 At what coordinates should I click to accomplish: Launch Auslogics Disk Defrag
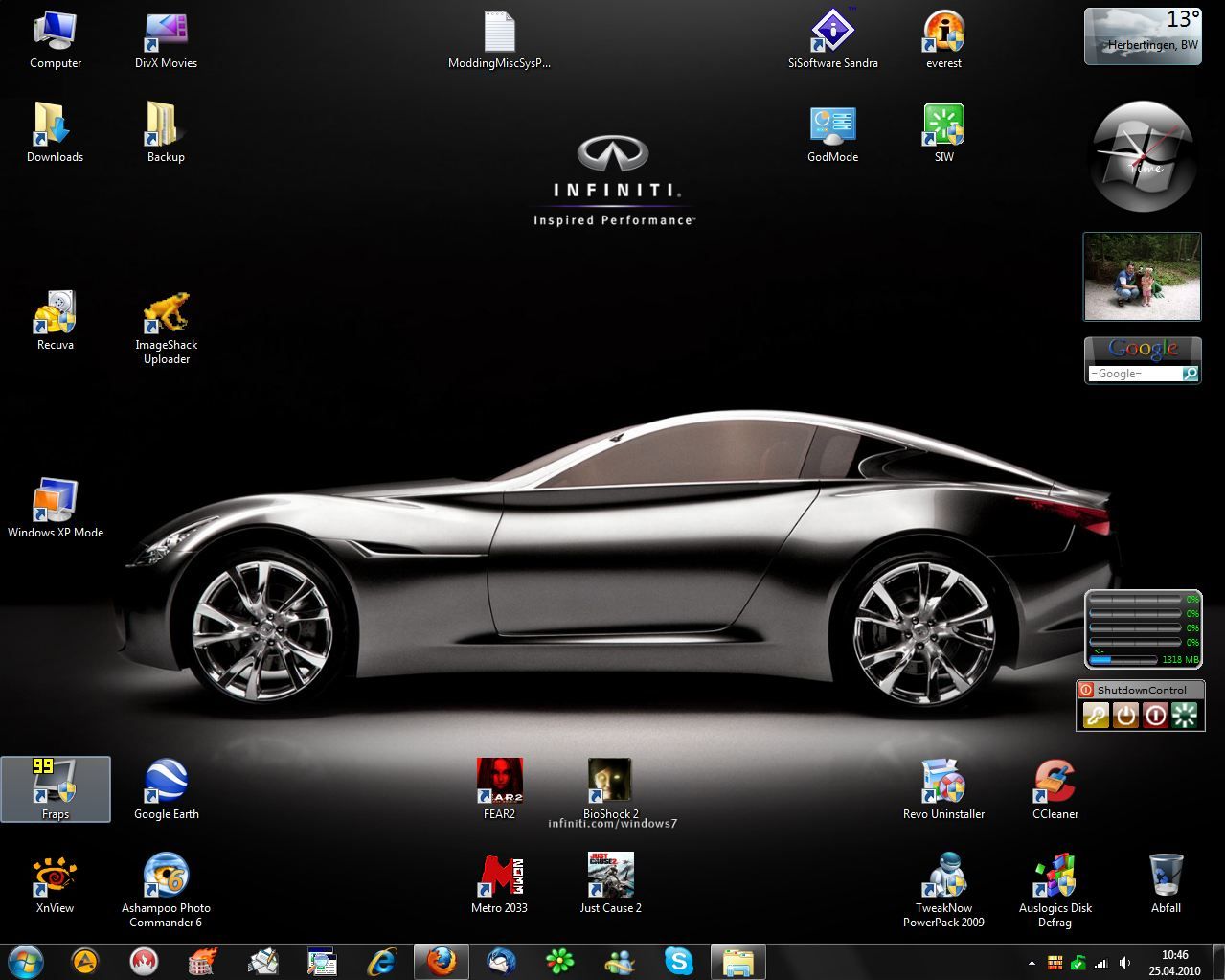1055,891
